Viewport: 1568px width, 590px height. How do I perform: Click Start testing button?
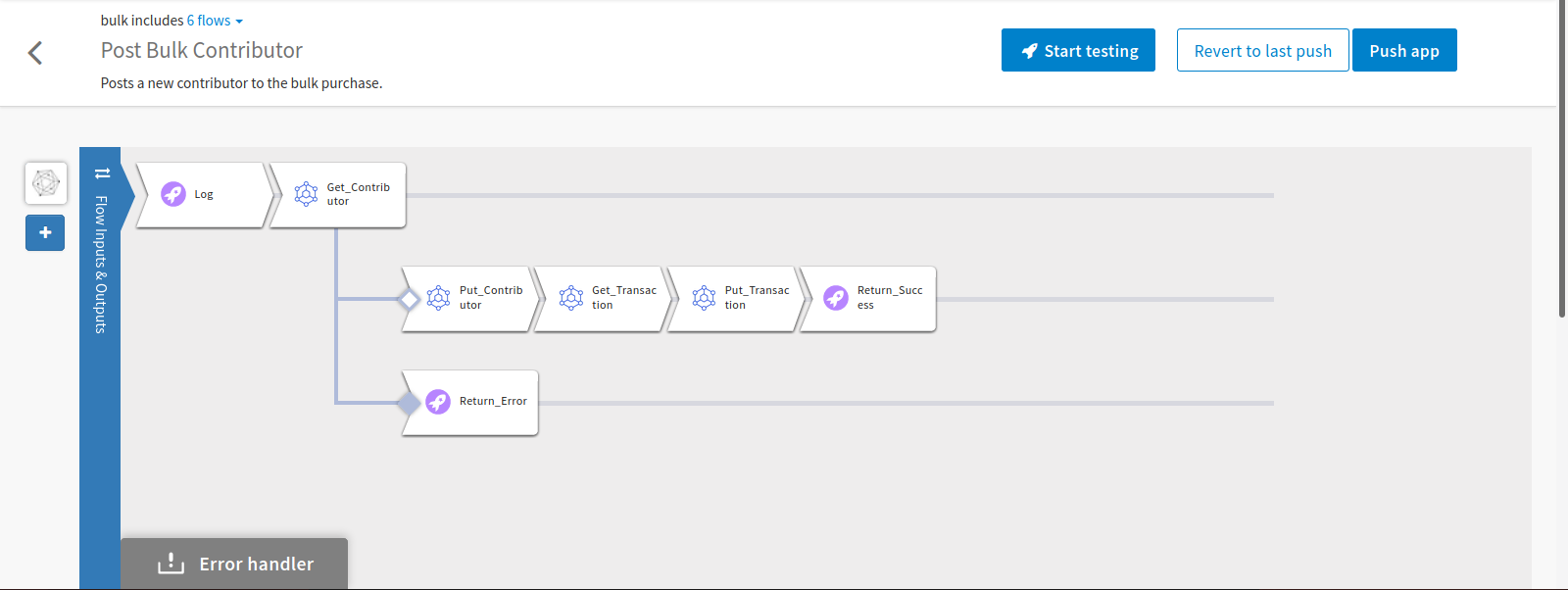point(1078,51)
